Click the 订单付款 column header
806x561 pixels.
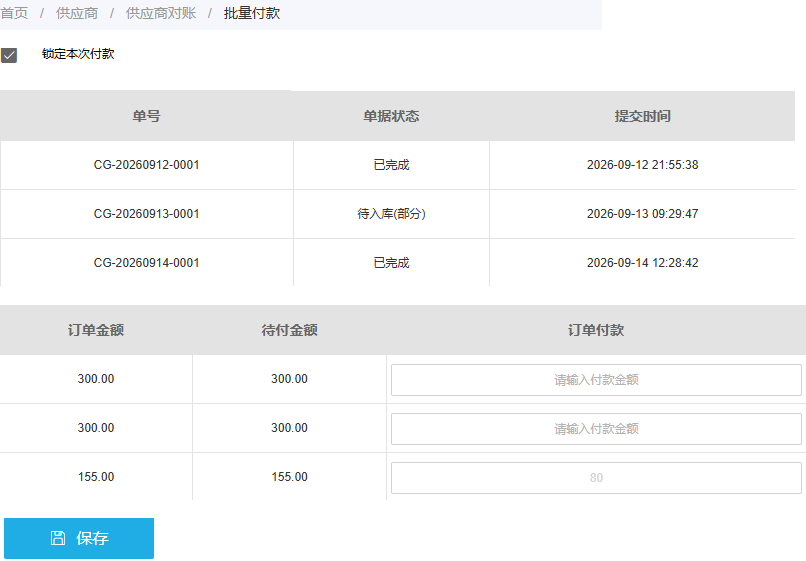596,330
